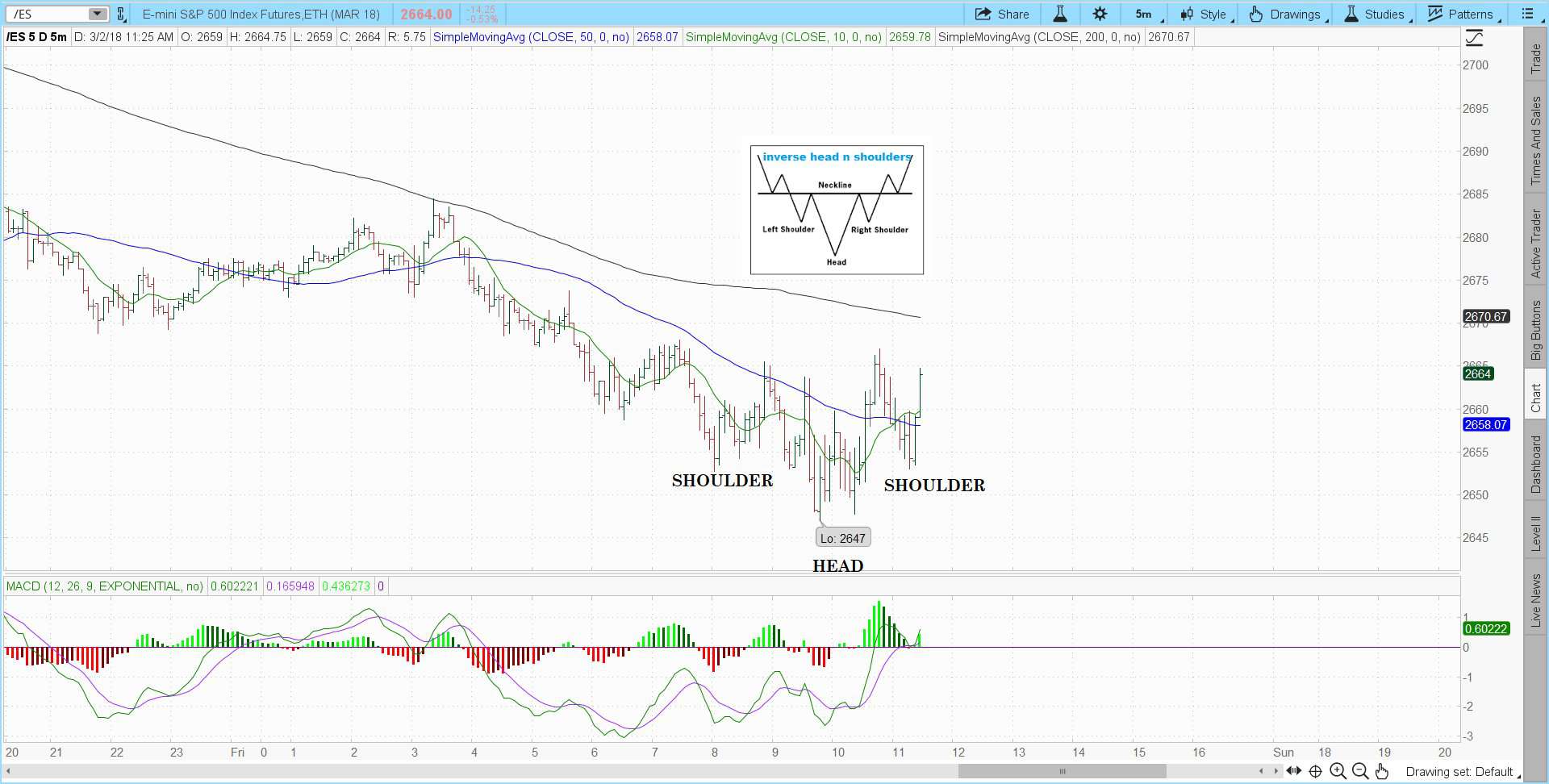This screenshot has height=784, width=1549.
Task: Open the /ES symbol dropdown arrow
Action: click(97, 15)
